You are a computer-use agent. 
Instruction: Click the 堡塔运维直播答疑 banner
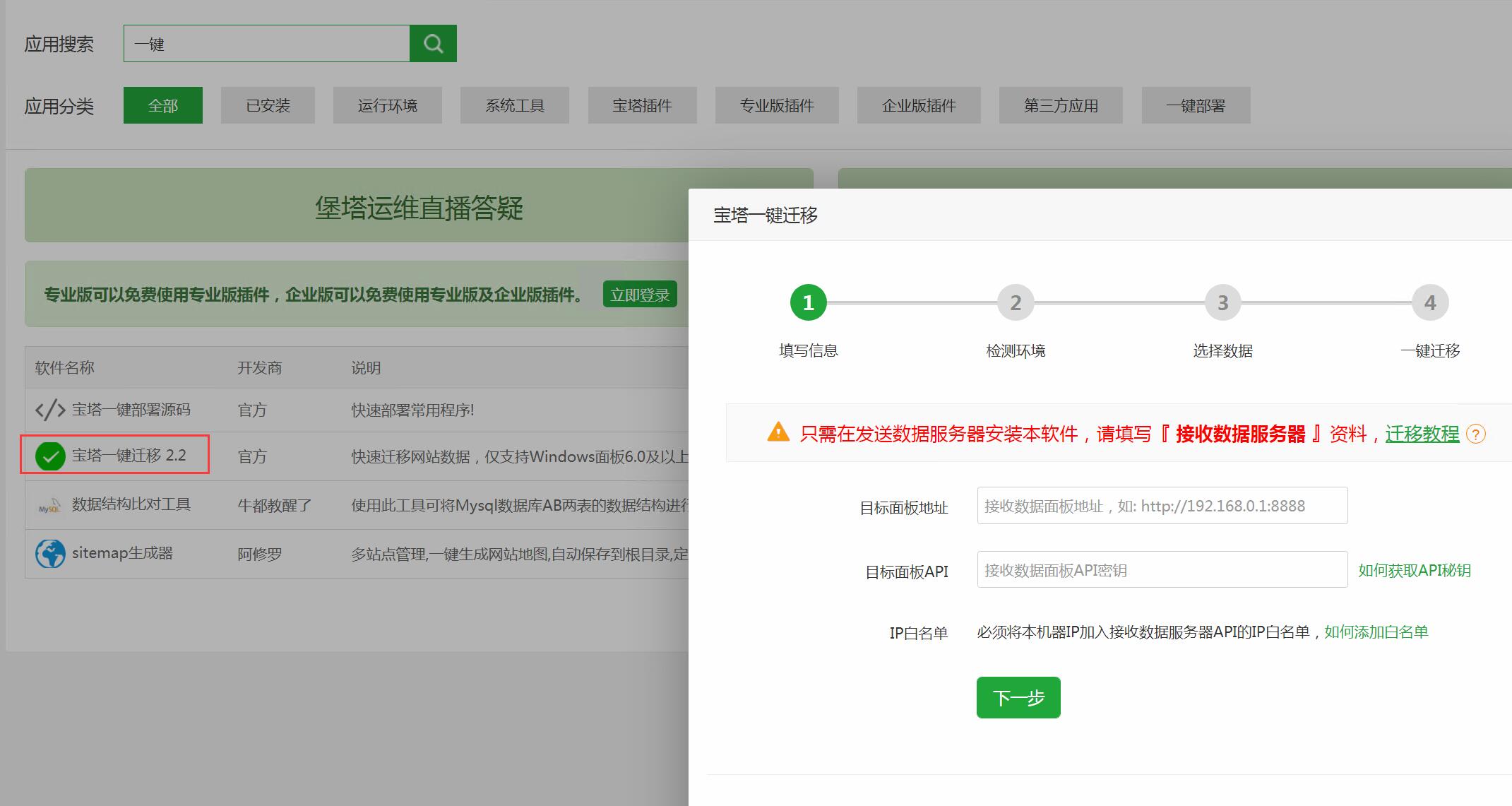coord(419,206)
